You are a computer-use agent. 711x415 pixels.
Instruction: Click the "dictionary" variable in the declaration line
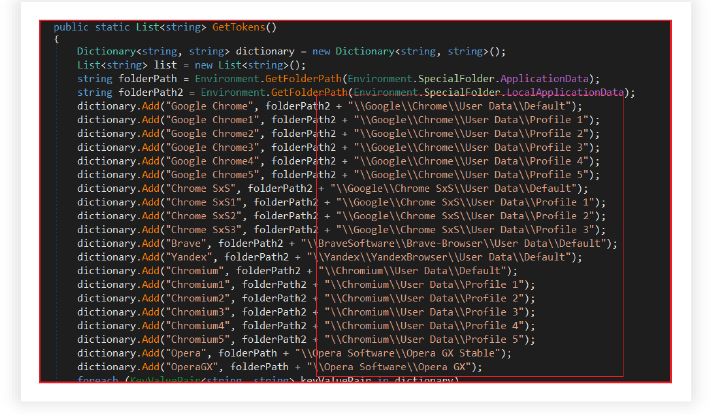tap(265, 51)
